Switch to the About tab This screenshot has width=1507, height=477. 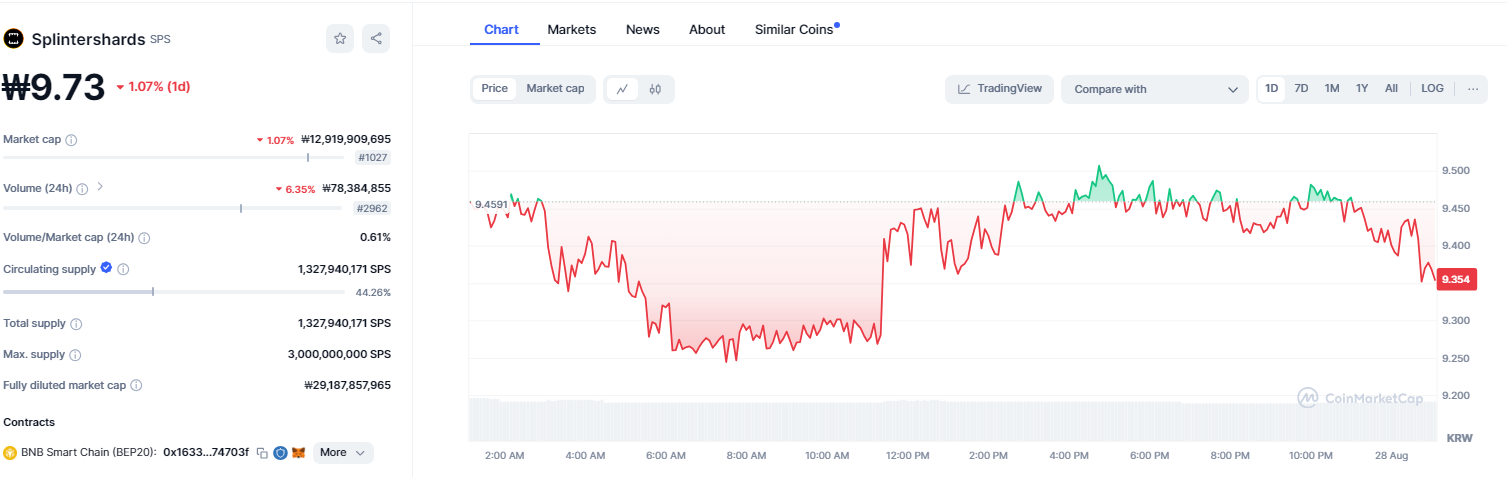707,30
